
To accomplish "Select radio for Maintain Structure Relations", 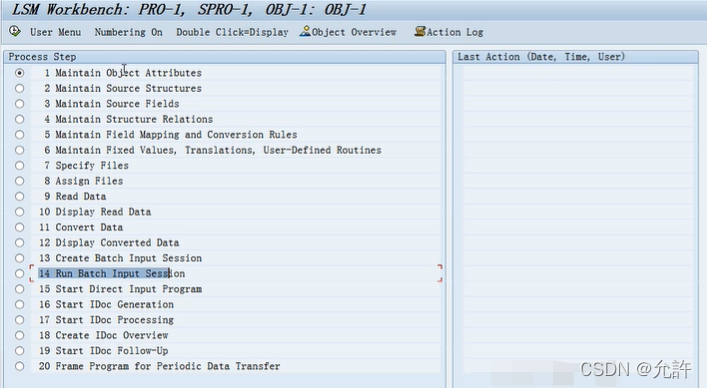I will click(x=19, y=119).
